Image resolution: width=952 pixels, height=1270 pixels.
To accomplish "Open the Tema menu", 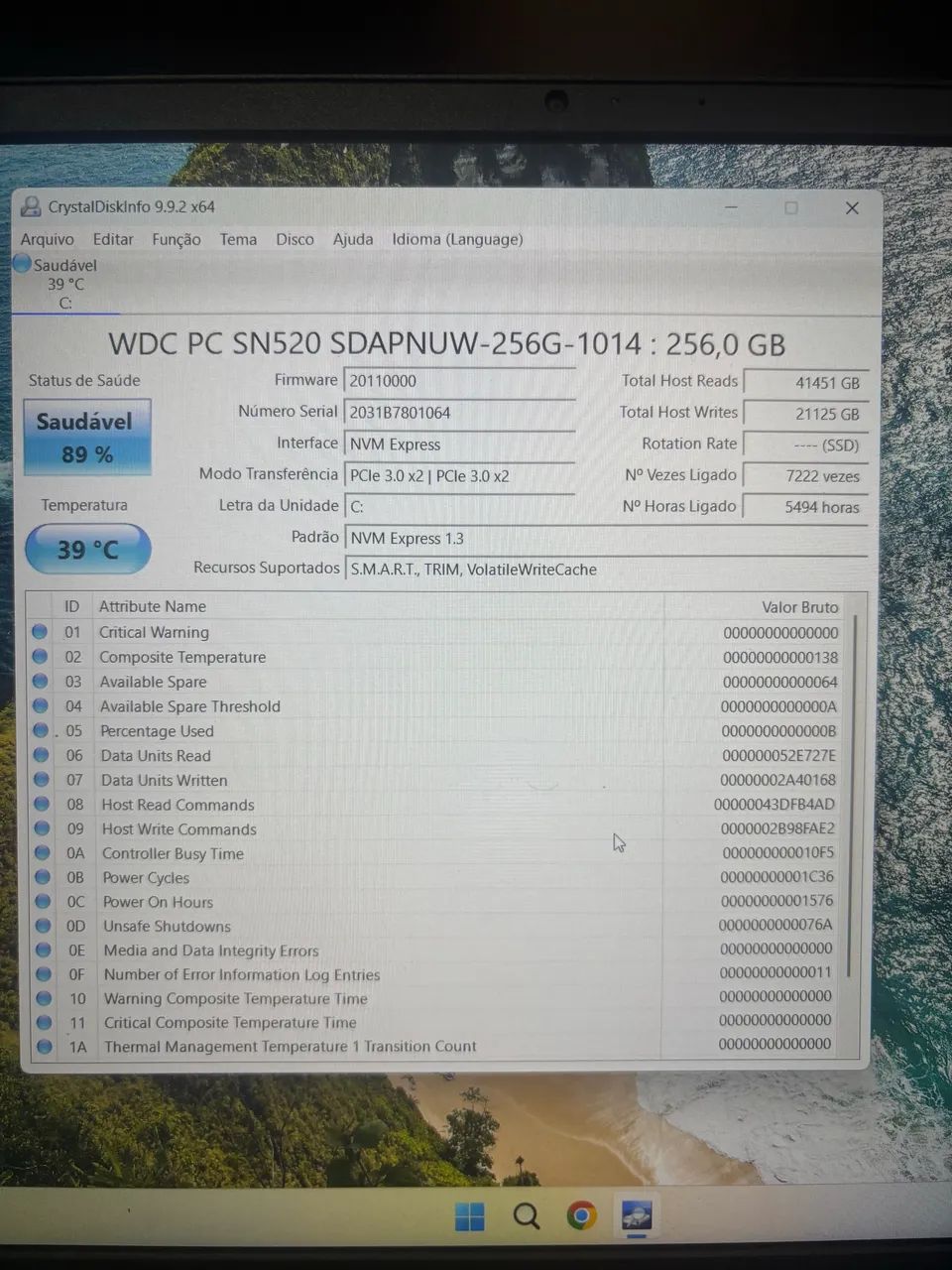I will coord(238,240).
